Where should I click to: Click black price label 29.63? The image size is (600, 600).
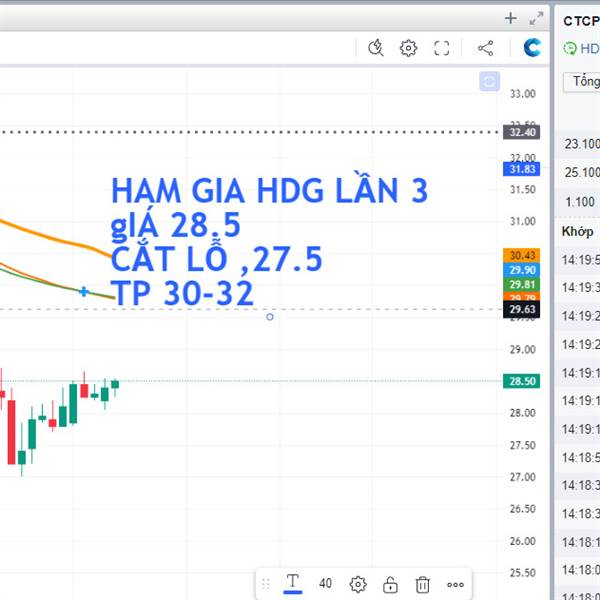(x=522, y=309)
